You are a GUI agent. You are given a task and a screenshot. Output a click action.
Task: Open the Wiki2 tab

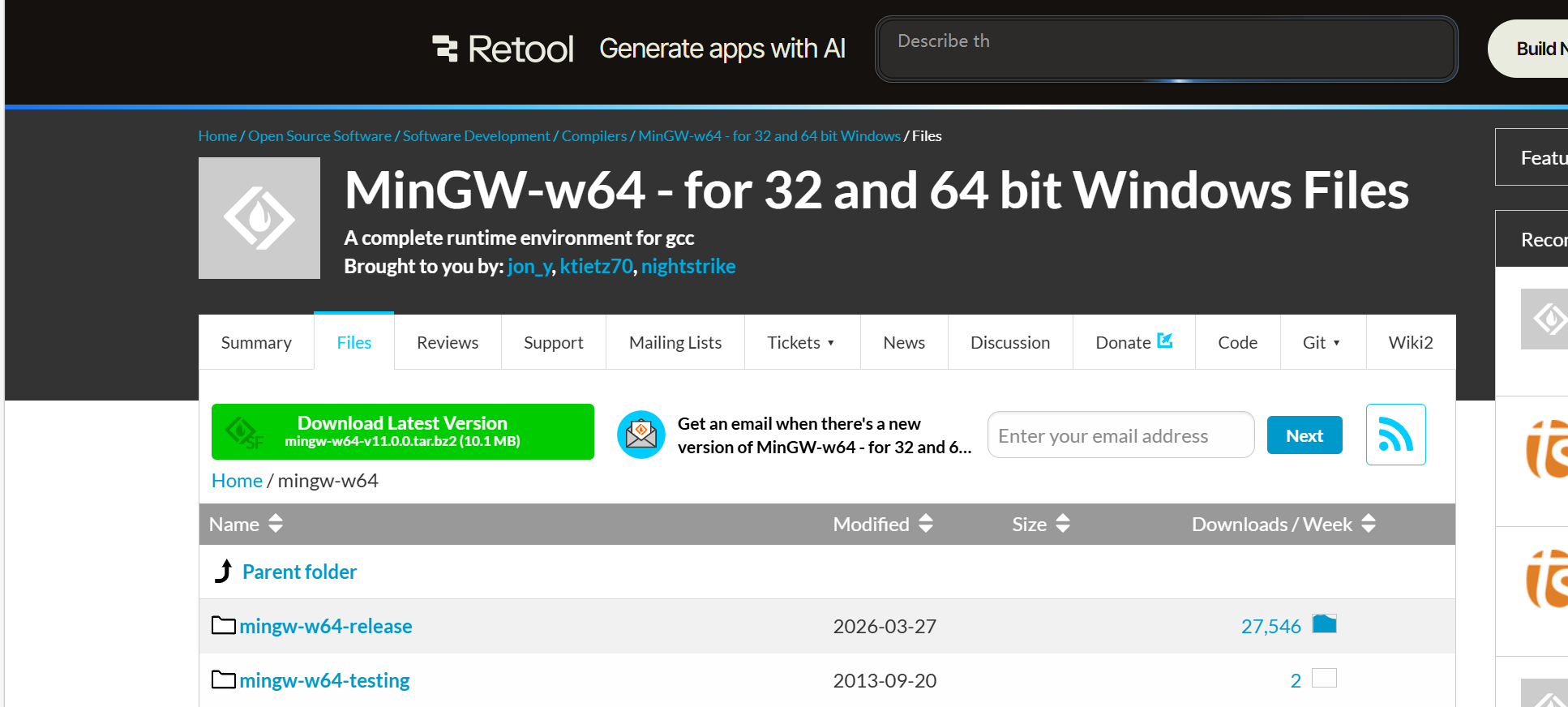pyautogui.click(x=1411, y=342)
